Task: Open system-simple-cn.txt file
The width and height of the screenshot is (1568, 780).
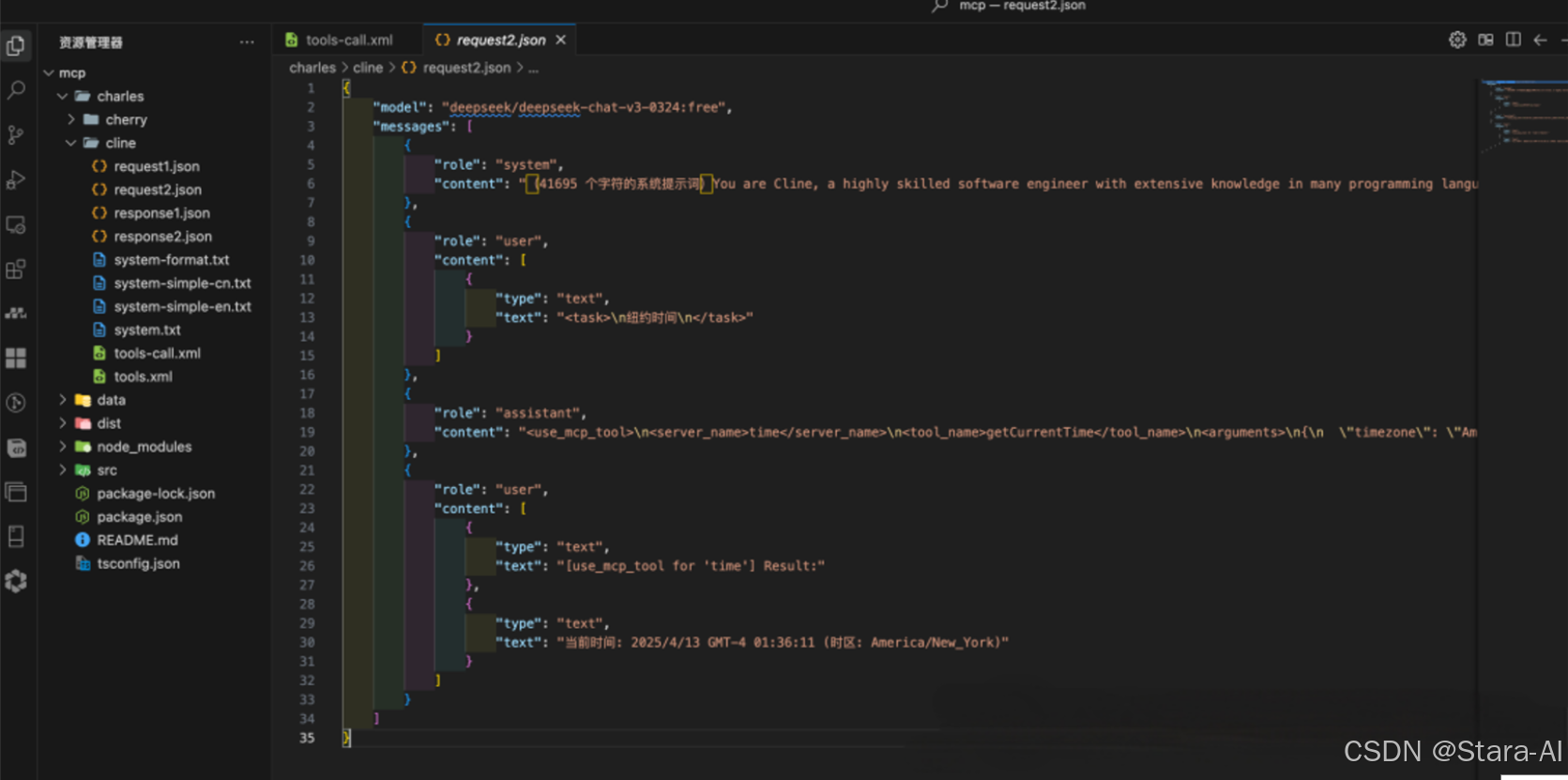Action: [x=182, y=283]
